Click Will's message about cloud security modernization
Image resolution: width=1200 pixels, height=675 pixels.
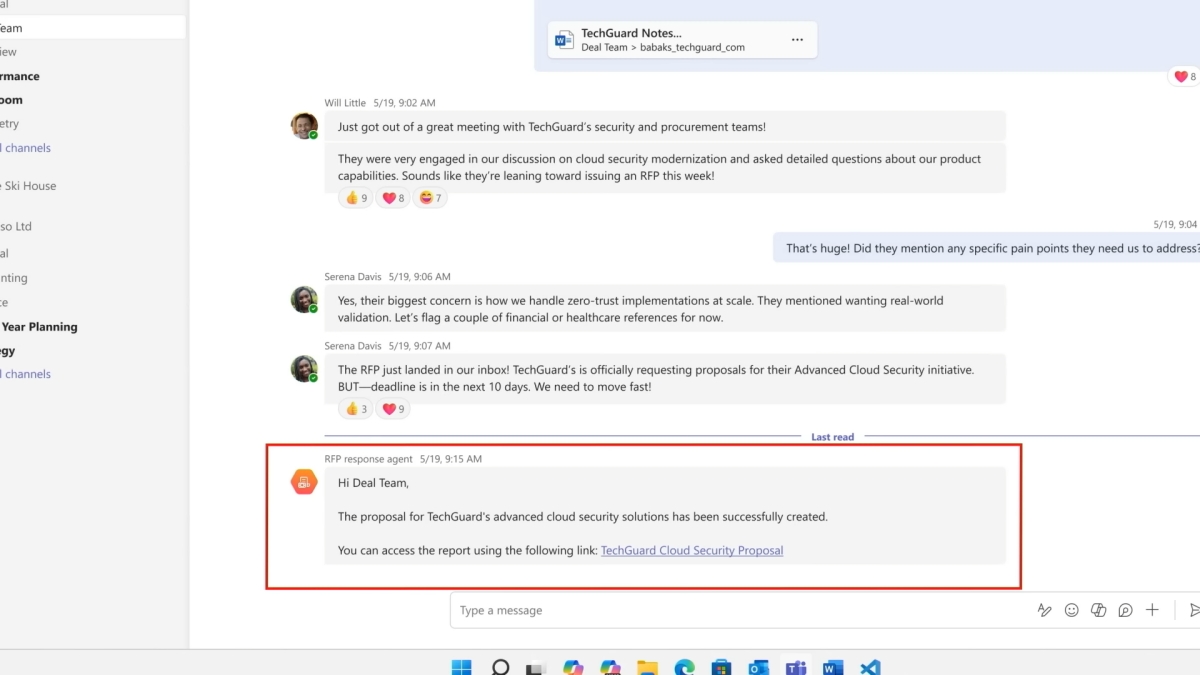coord(665,167)
